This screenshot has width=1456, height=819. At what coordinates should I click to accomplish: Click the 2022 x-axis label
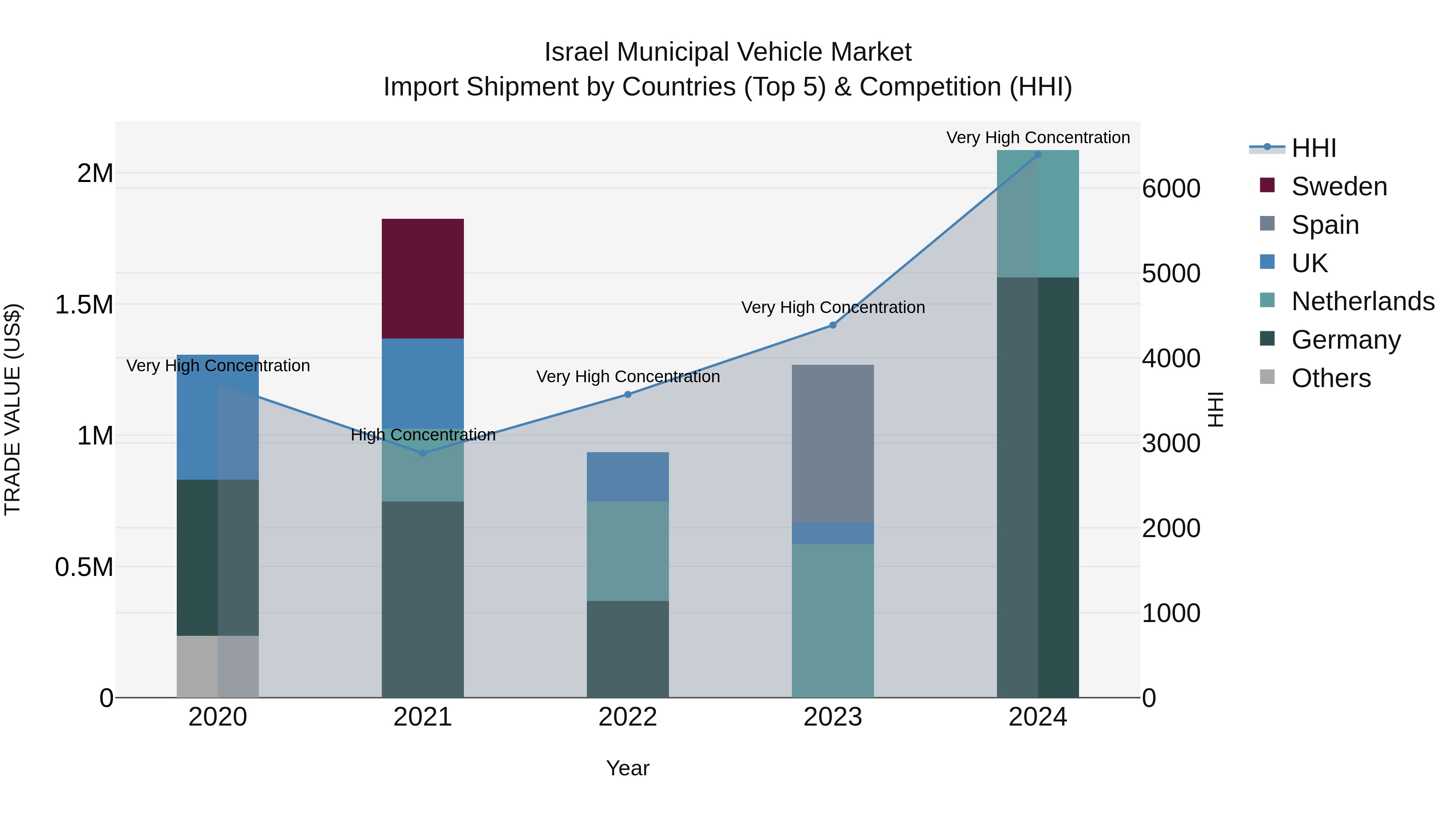click(627, 717)
